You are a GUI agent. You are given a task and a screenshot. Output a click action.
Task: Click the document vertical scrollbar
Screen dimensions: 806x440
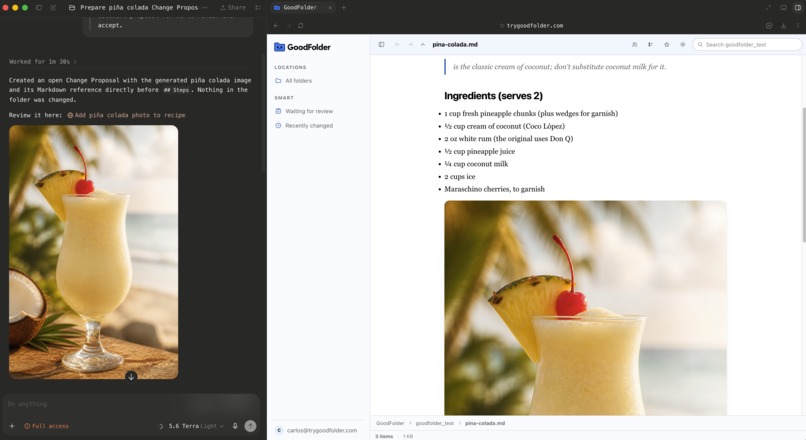coord(803,175)
